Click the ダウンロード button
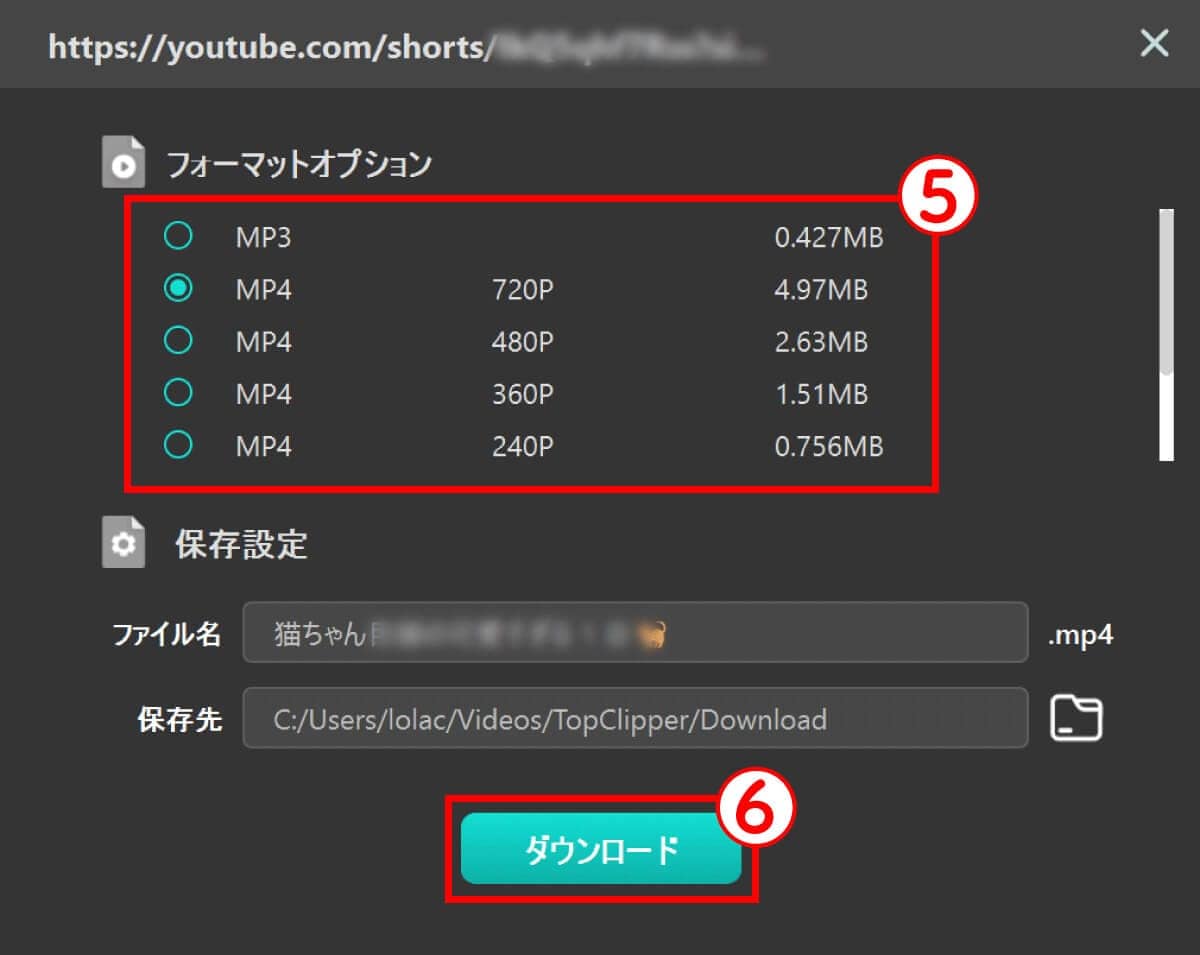 pyautogui.click(x=601, y=849)
